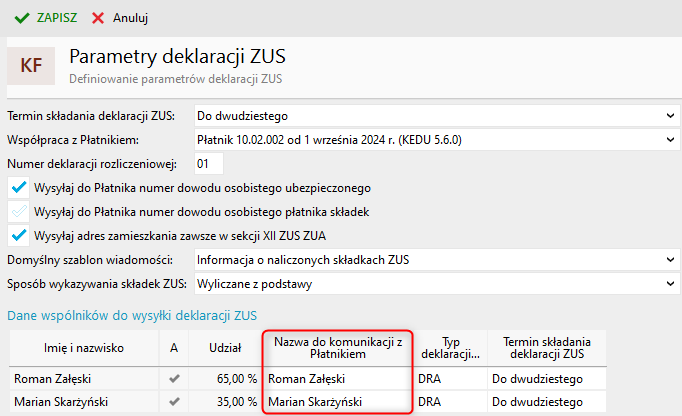Select Roman Załęski's Płatnik communication name cell
The image size is (682, 416).
tap(336, 379)
